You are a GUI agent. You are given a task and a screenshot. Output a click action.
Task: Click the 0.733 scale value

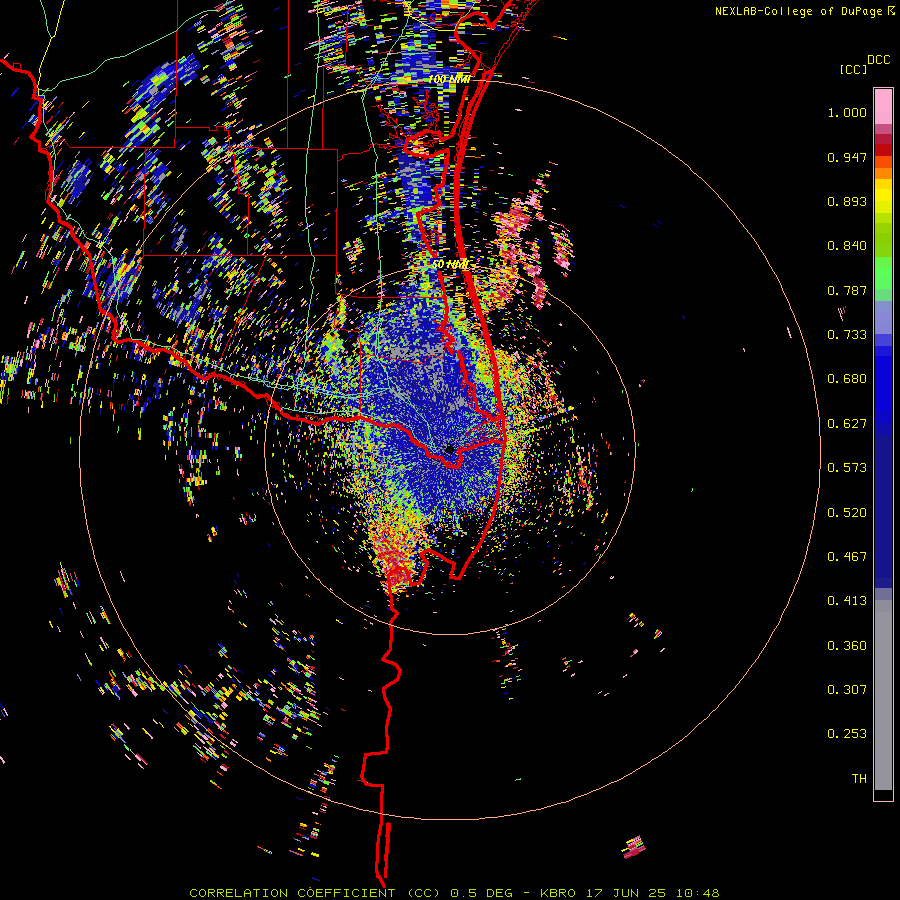(x=847, y=335)
